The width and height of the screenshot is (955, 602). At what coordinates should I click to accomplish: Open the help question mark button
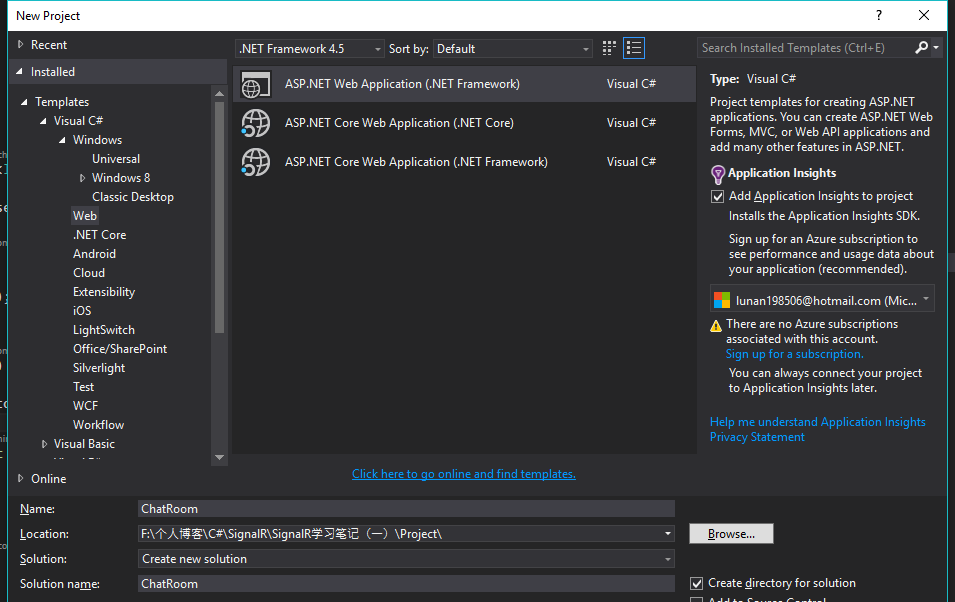coord(879,15)
